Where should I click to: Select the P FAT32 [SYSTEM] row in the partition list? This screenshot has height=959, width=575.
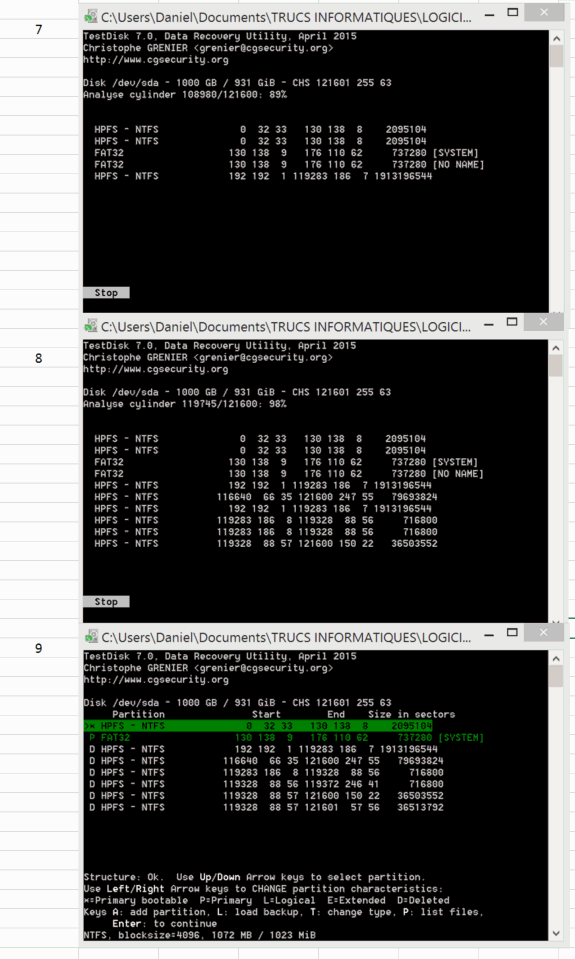click(x=286, y=738)
